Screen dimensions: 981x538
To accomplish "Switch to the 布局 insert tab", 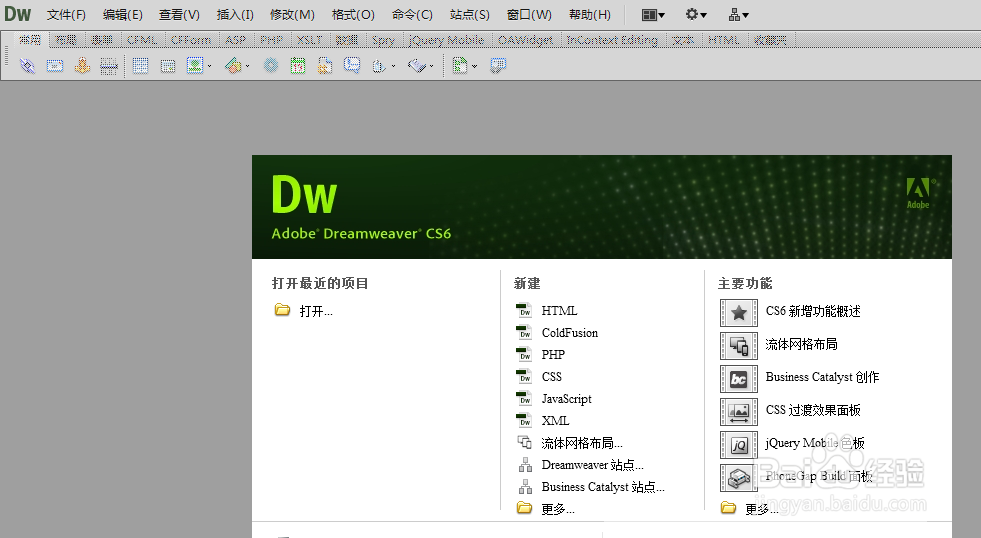I will tap(66, 40).
